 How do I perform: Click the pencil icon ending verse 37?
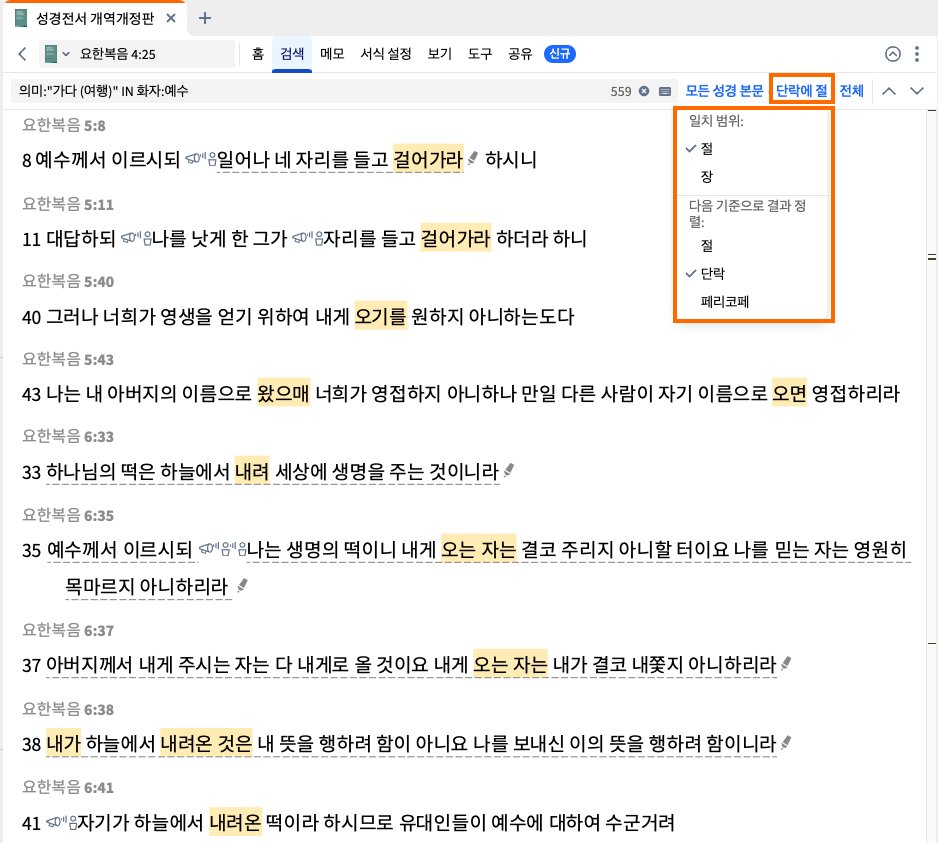pyautogui.click(x=786, y=662)
